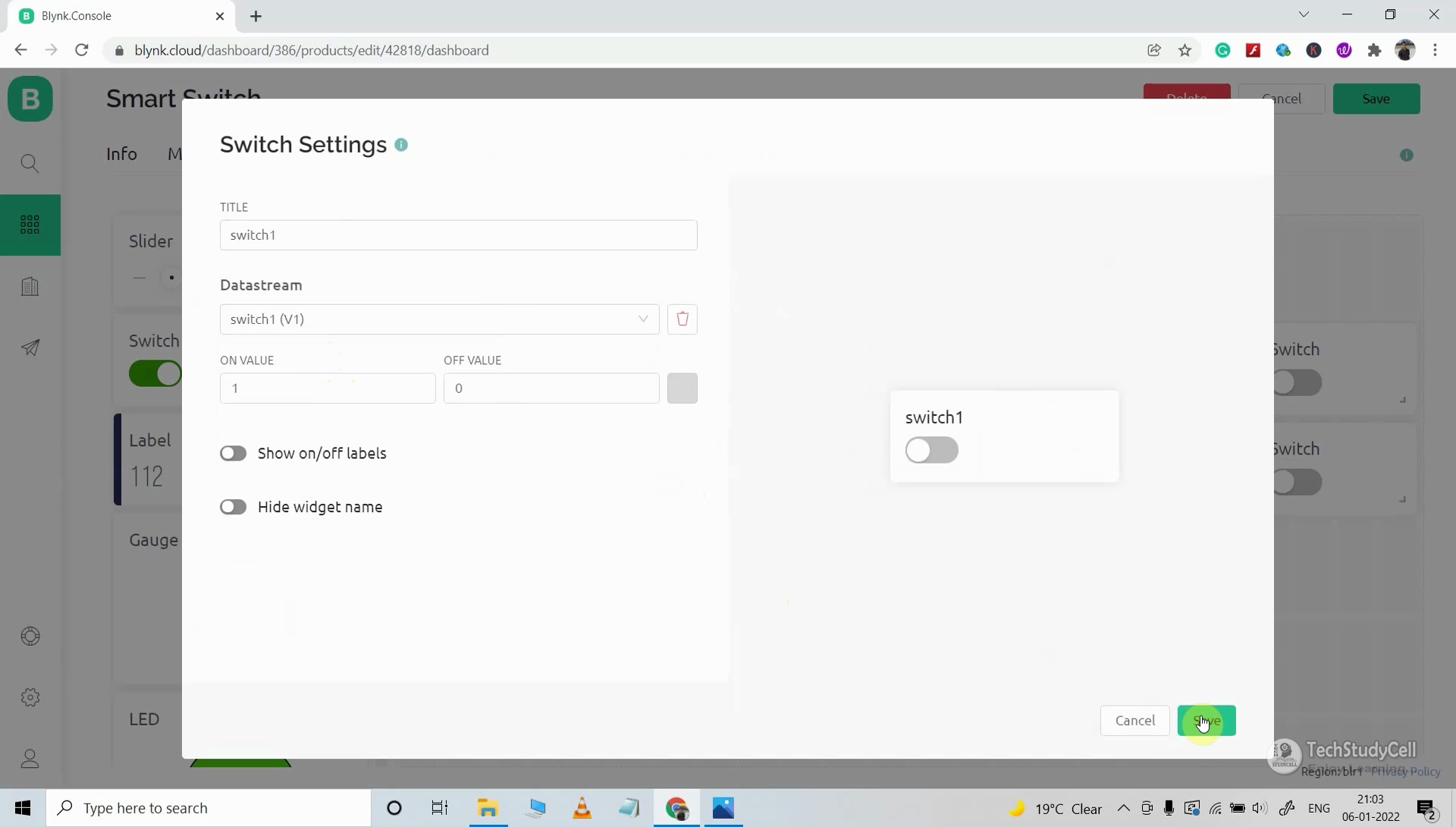Open the support lifebuoy icon in sidebar

(30, 637)
